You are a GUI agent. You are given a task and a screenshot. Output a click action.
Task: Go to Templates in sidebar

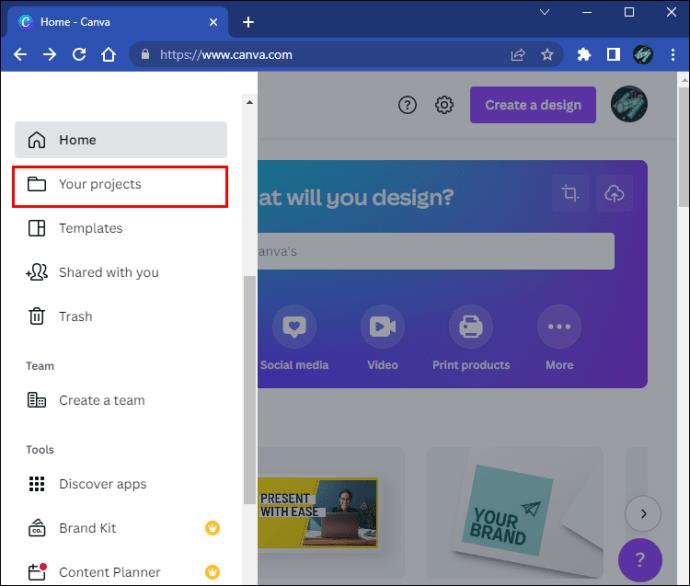coord(90,228)
